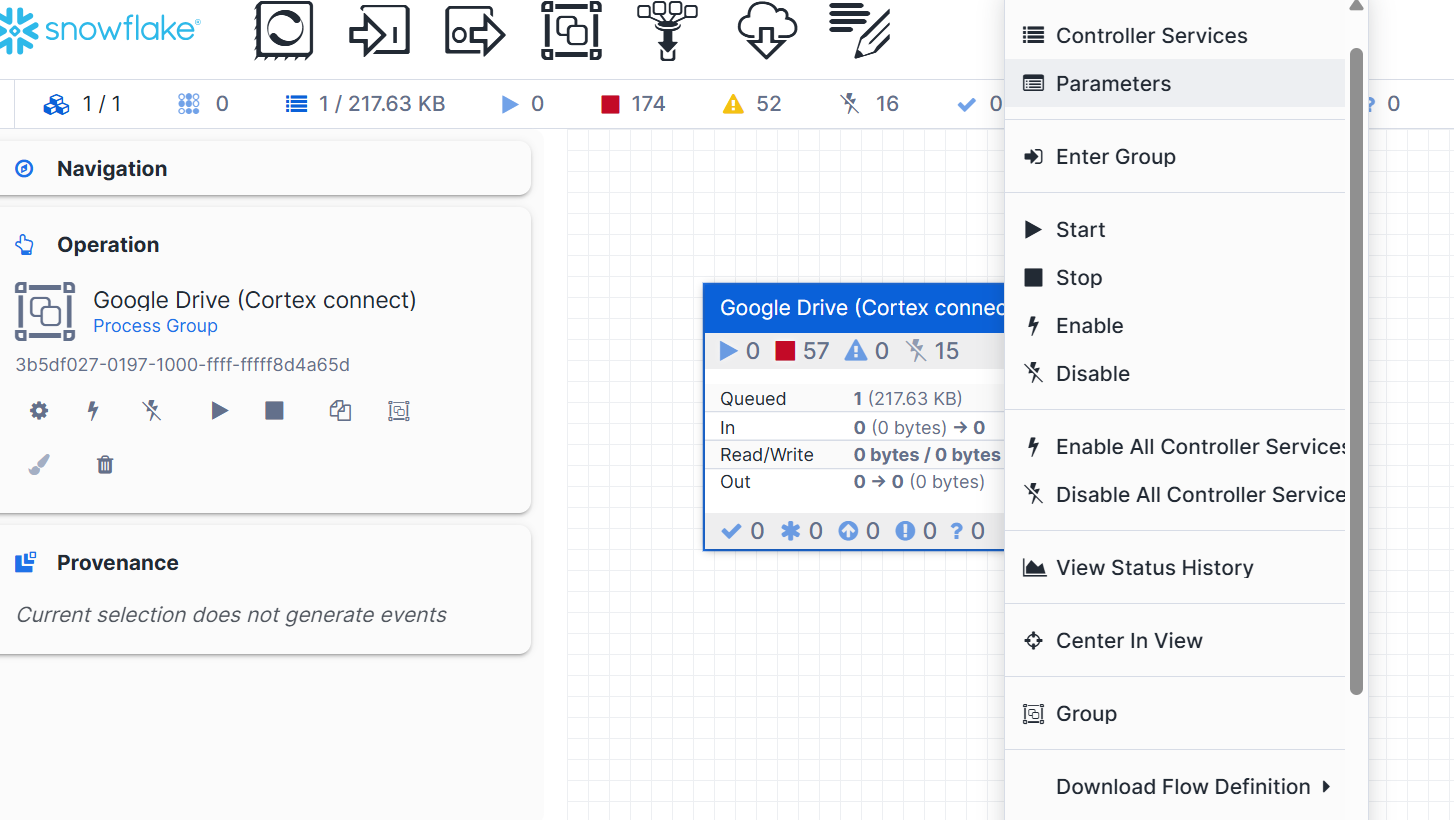Click the context menu vertical scrollbar
Image resolution: width=1454 pixels, height=820 pixels.
1356,370
